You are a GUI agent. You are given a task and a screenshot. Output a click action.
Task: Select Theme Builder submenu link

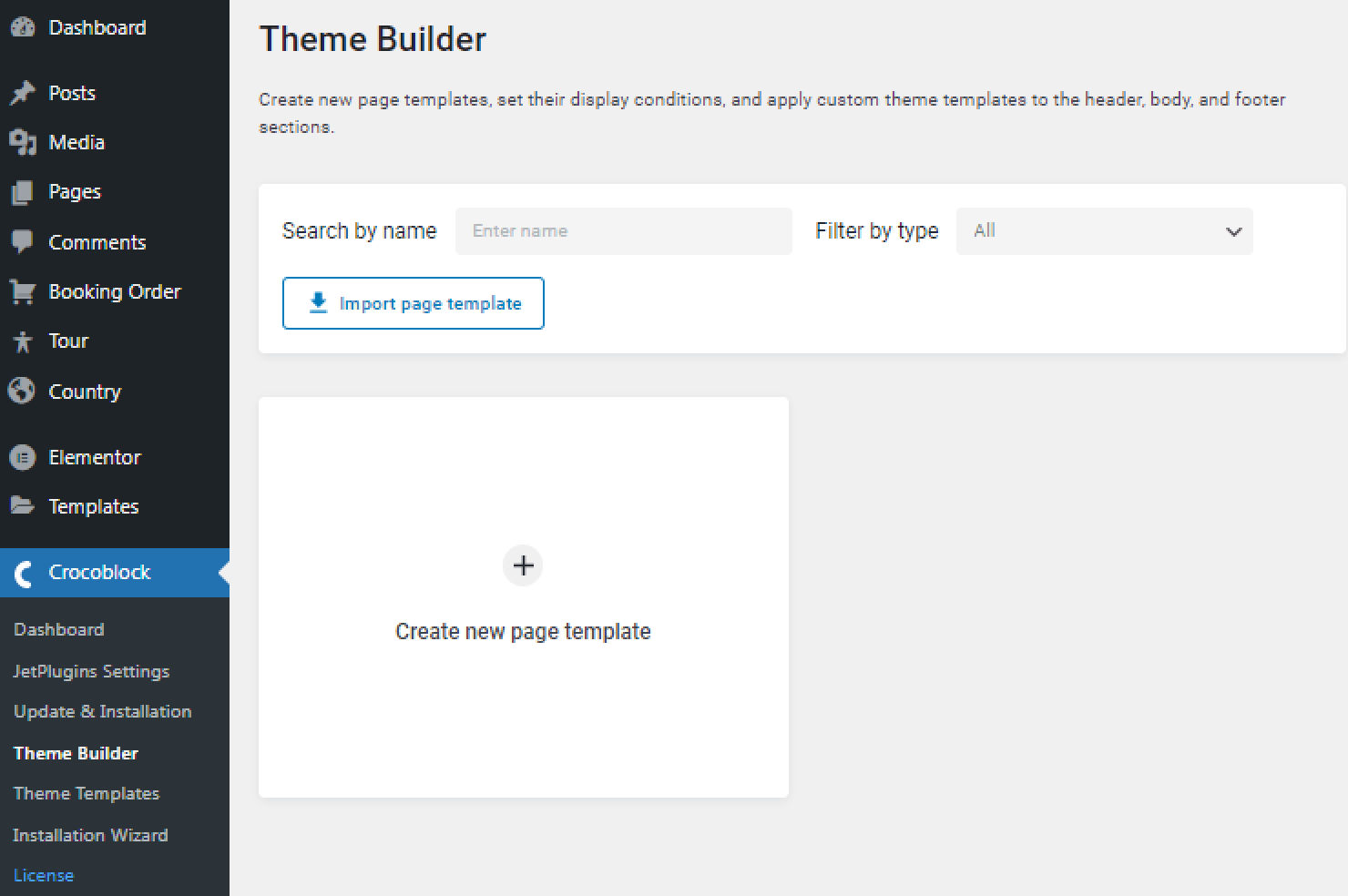[x=77, y=753]
